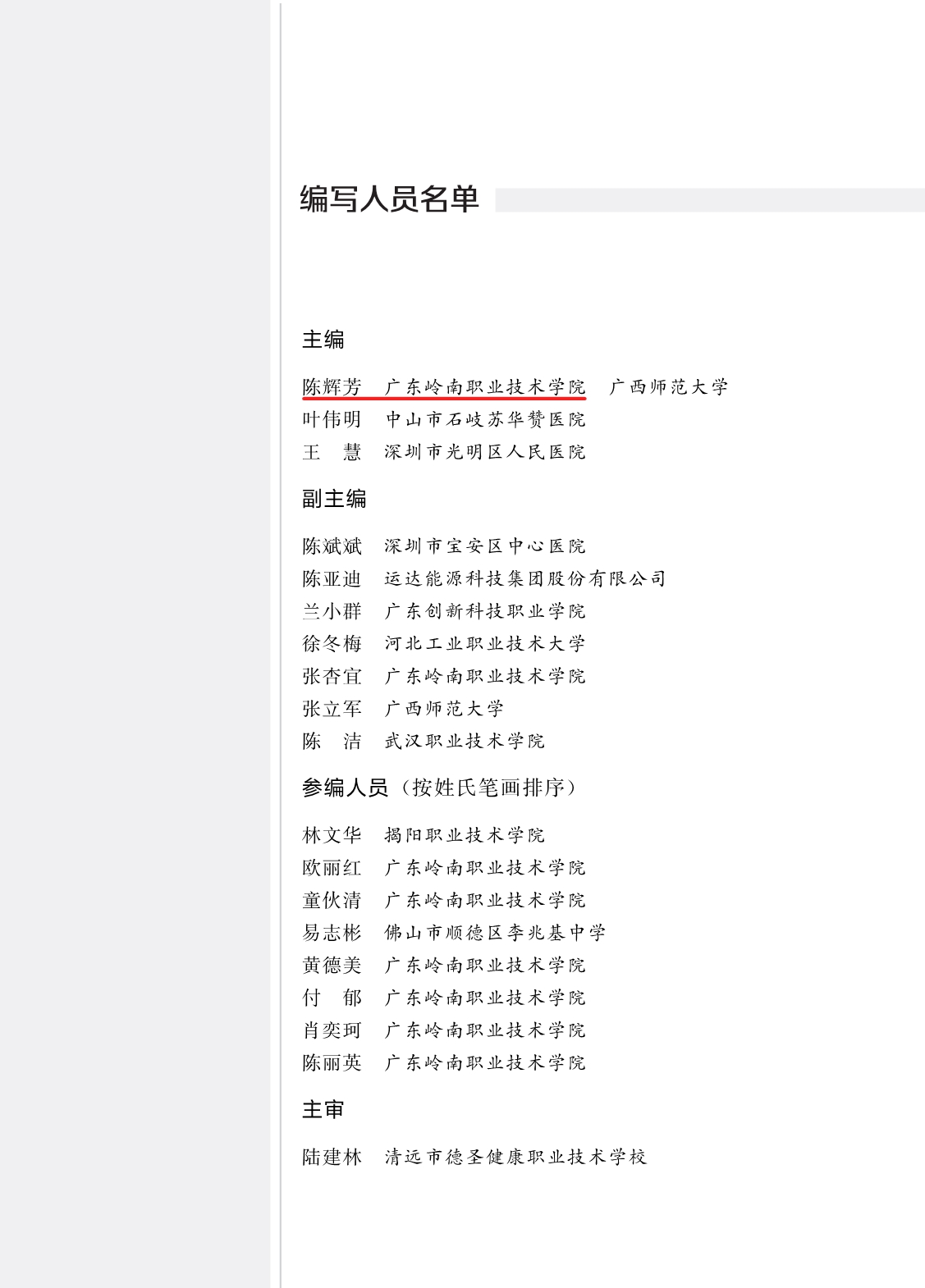Click 广西师范大学 in 陈辉芳's row
This screenshot has width=925, height=1288.
(x=668, y=387)
